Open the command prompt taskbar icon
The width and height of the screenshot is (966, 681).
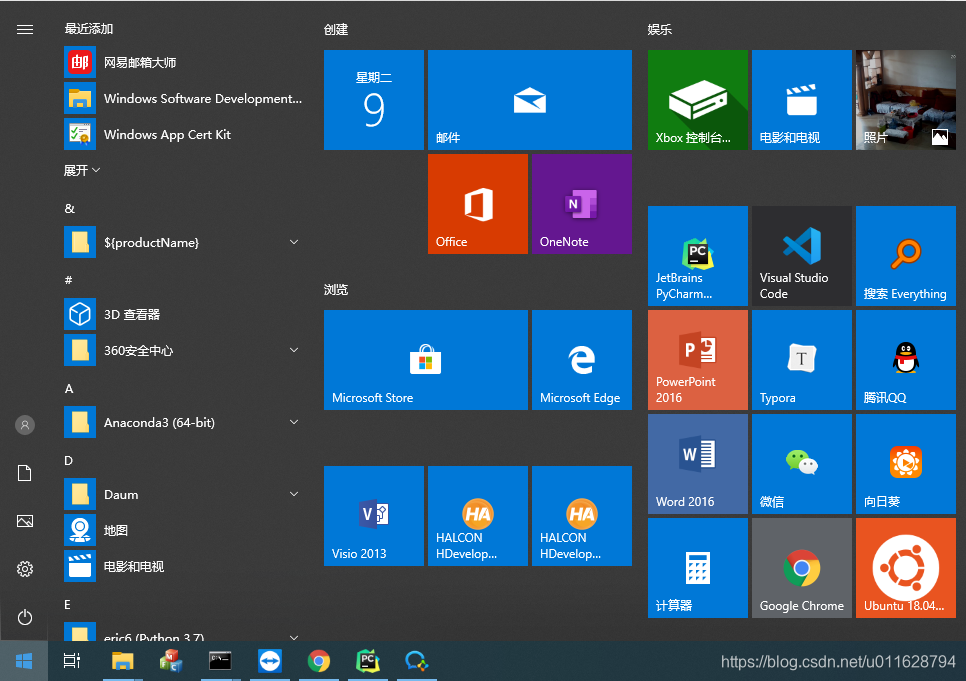pyautogui.click(x=220, y=661)
